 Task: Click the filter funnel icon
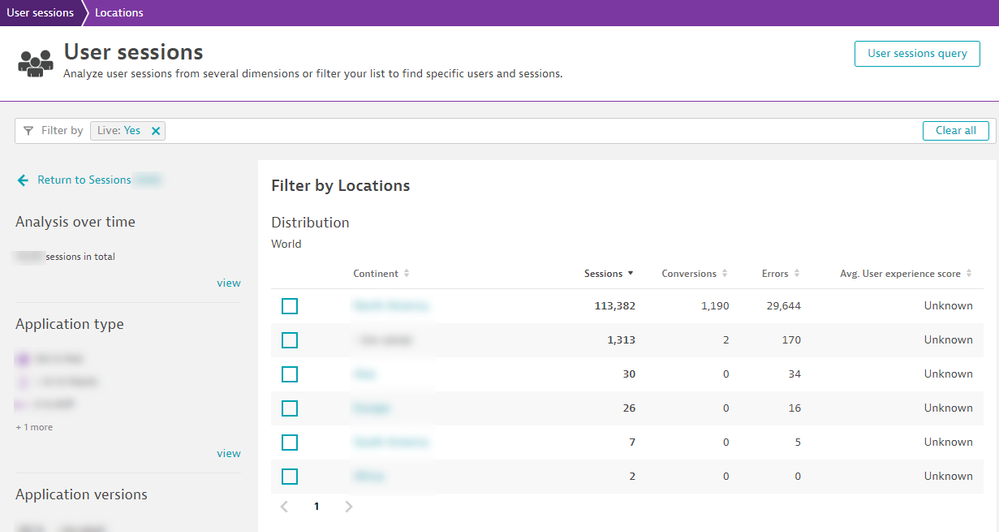click(x=28, y=131)
